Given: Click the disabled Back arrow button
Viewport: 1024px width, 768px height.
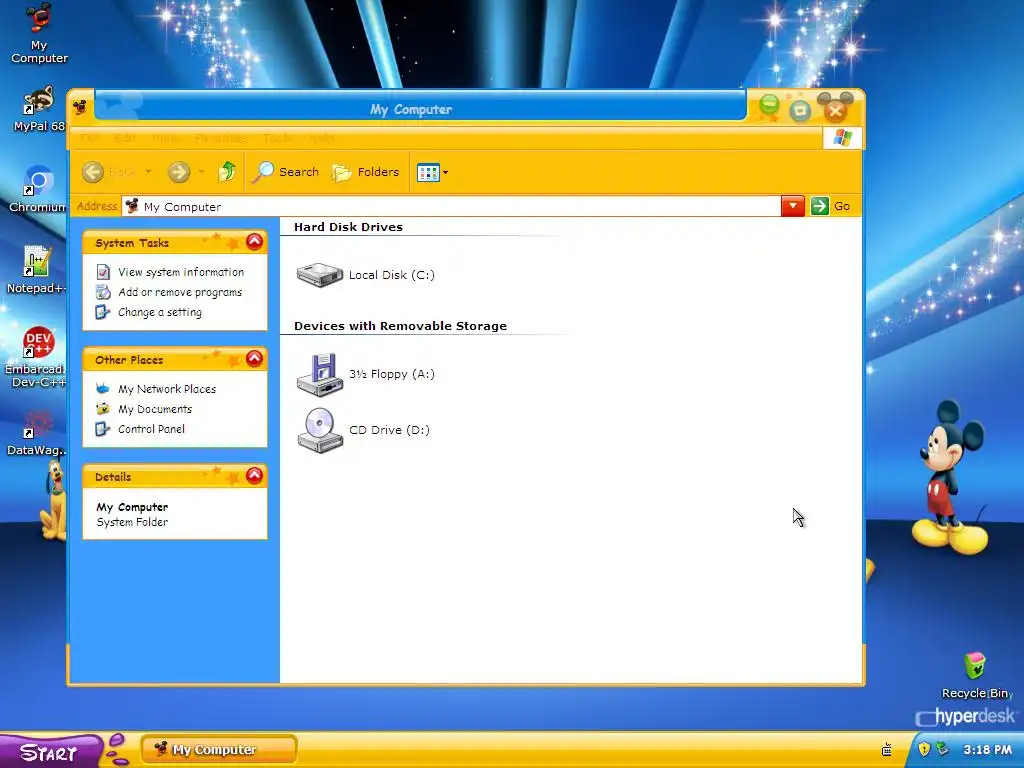Looking at the screenshot, I should click(93, 172).
